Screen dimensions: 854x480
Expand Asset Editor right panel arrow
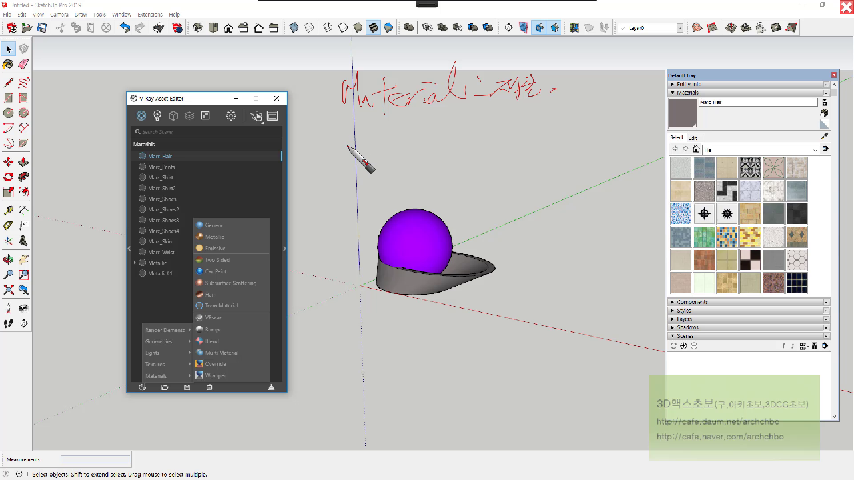(x=284, y=249)
